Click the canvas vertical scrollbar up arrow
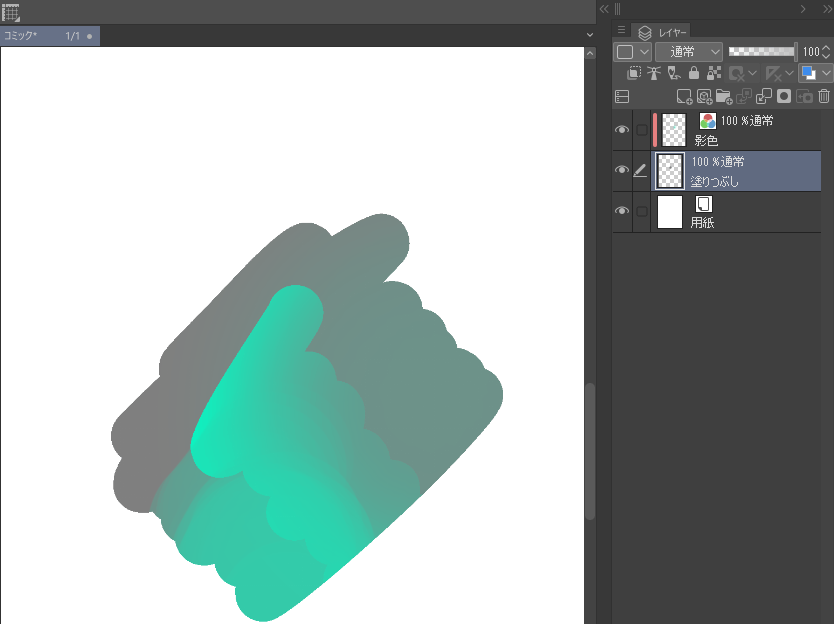The width and height of the screenshot is (834, 624). pos(590,53)
